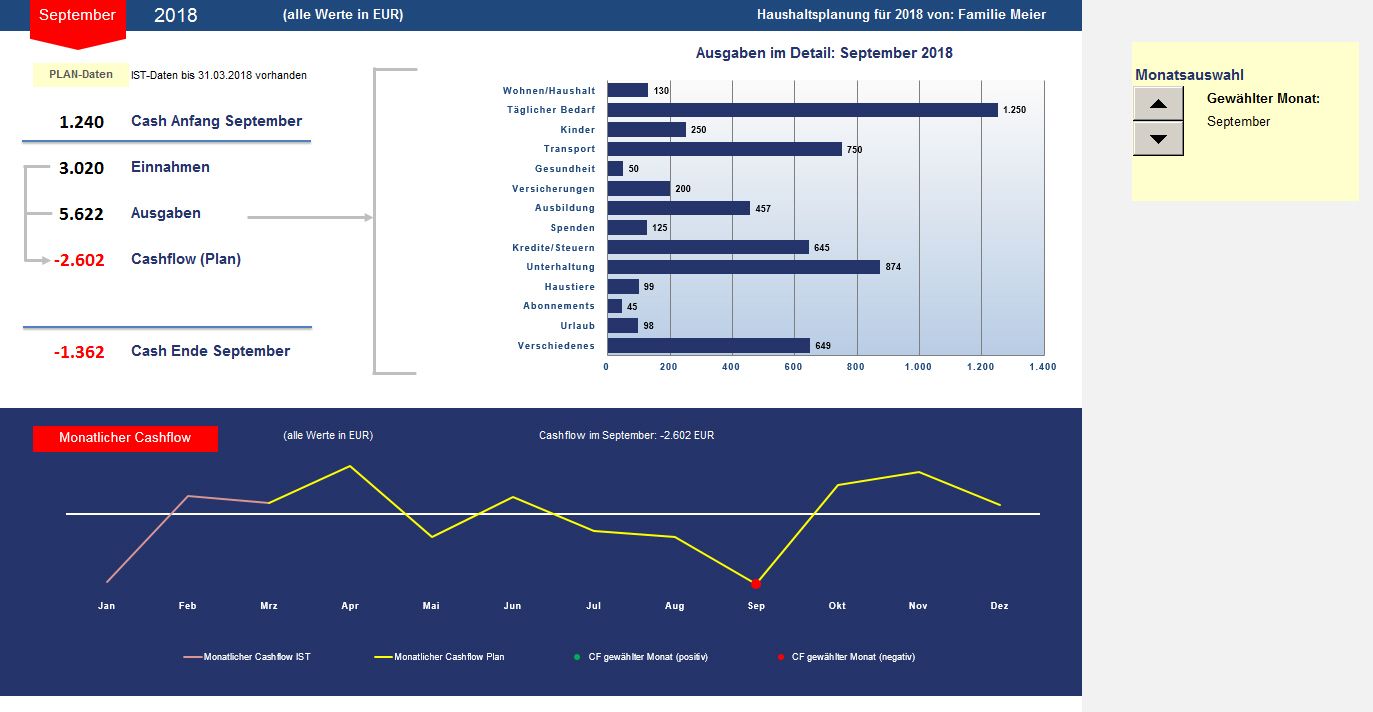
Task: Click the red Monatlicher Cashflow label box
Action: 125,438
